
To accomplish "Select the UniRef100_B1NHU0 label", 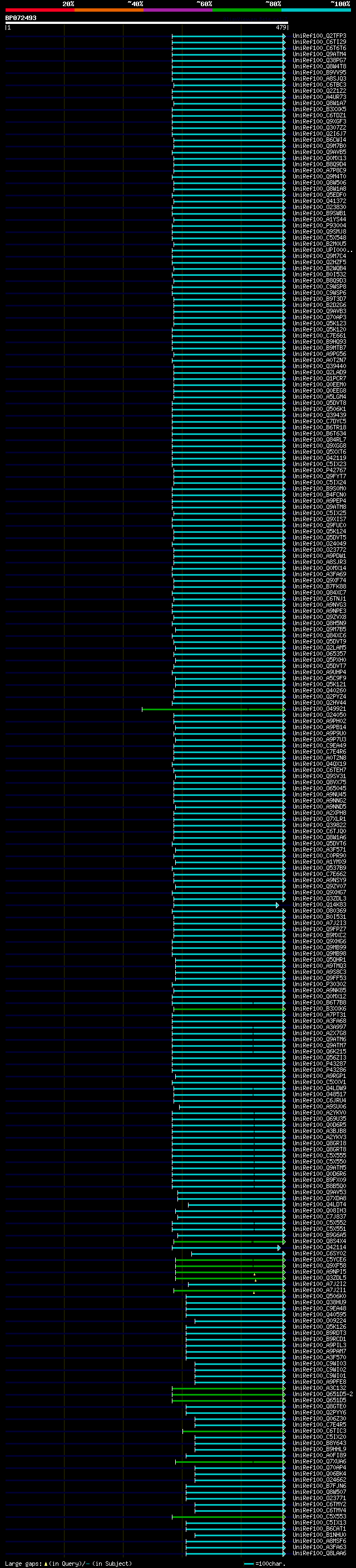I will pyautogui.click(x=319, y=1535).
